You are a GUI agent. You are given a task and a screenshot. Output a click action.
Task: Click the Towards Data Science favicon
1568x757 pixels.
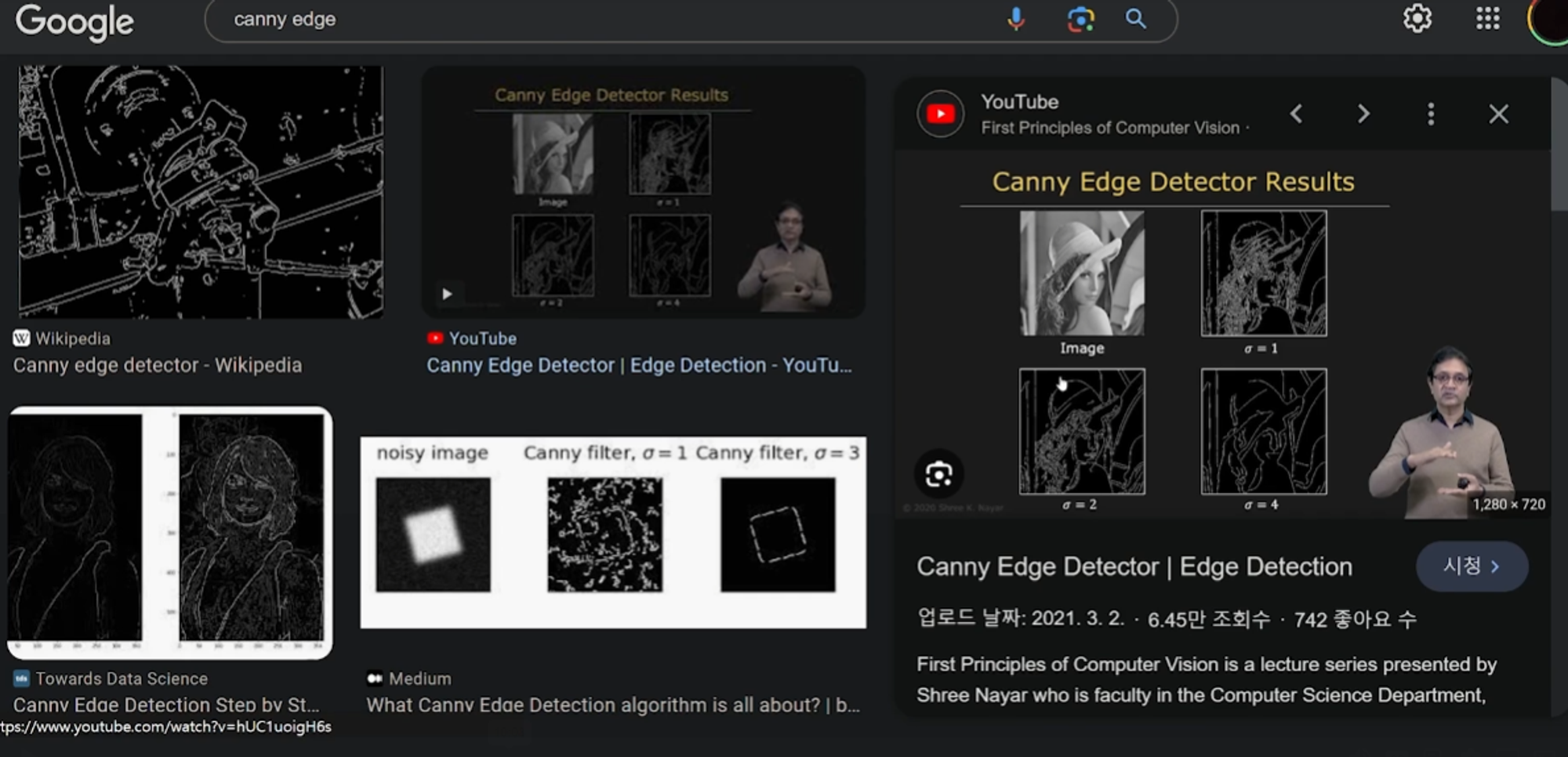(21, 678)
